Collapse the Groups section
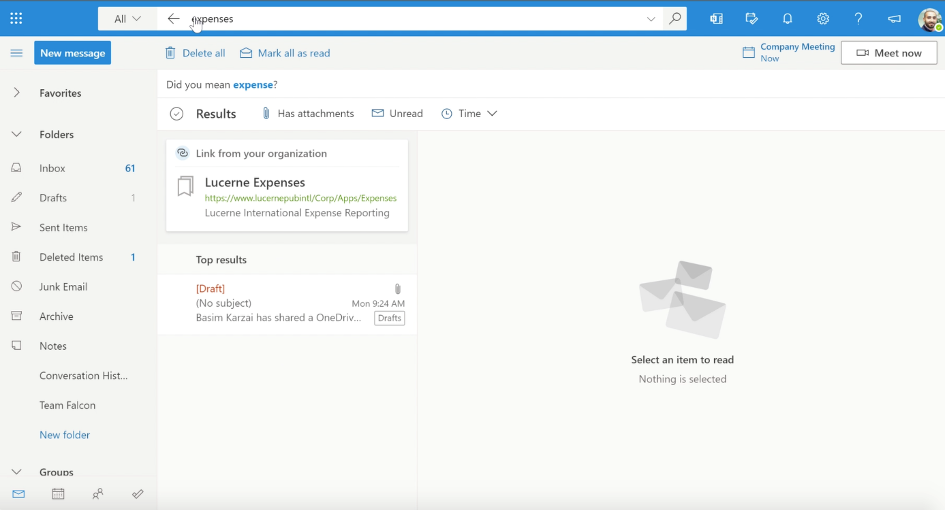Image resolution: width=945 pixels, height=510 pixels. [16, 471]
